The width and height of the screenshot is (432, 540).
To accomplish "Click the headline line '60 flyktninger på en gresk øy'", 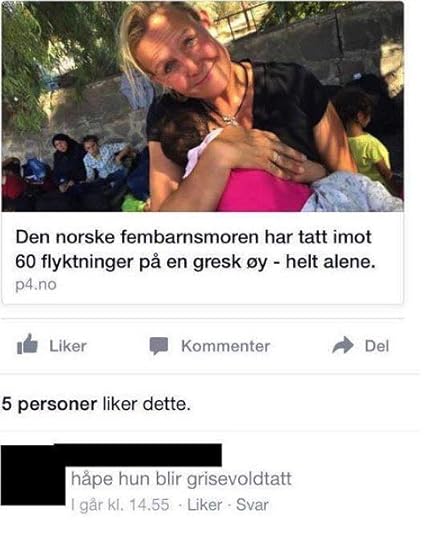I will pos(141,262).
